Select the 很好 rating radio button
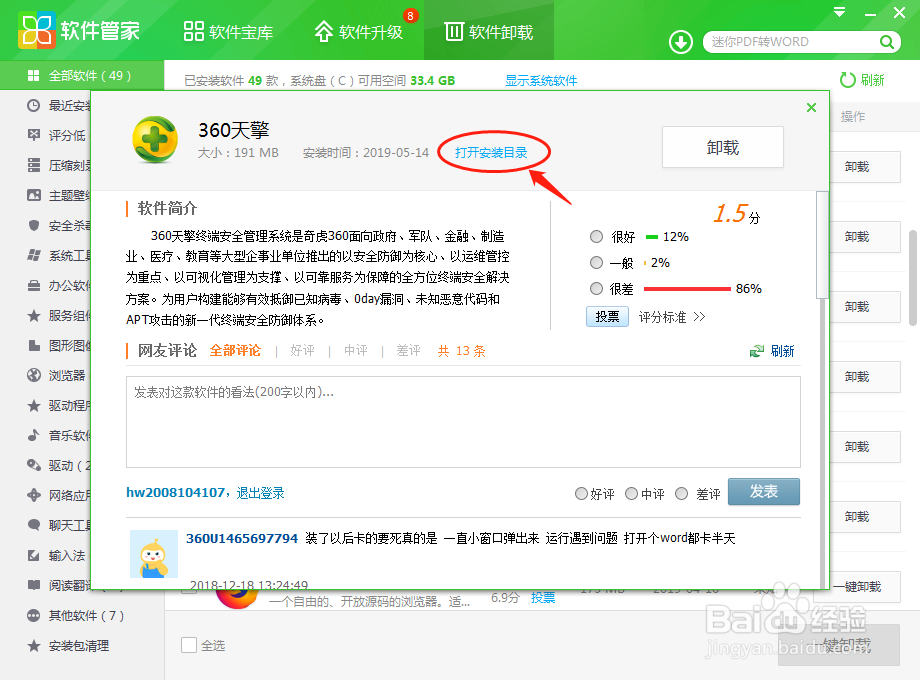 [596, 236]
